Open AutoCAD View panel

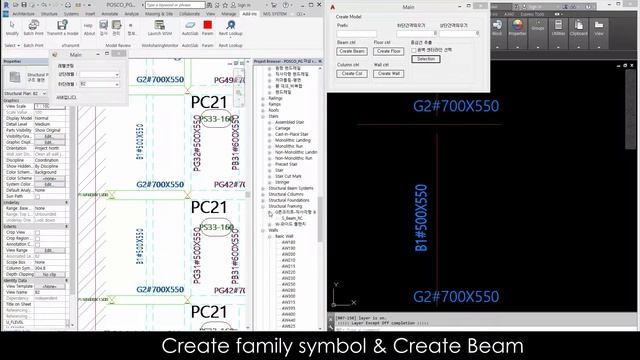[599, 25]
